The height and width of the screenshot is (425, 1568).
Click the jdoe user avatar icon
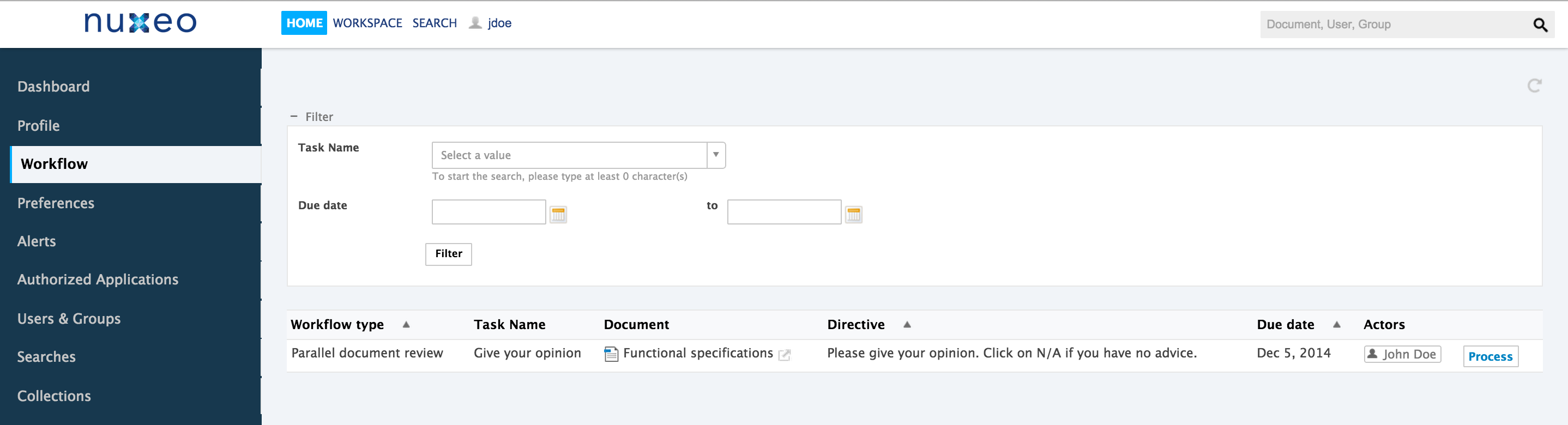tap(475, 23)
